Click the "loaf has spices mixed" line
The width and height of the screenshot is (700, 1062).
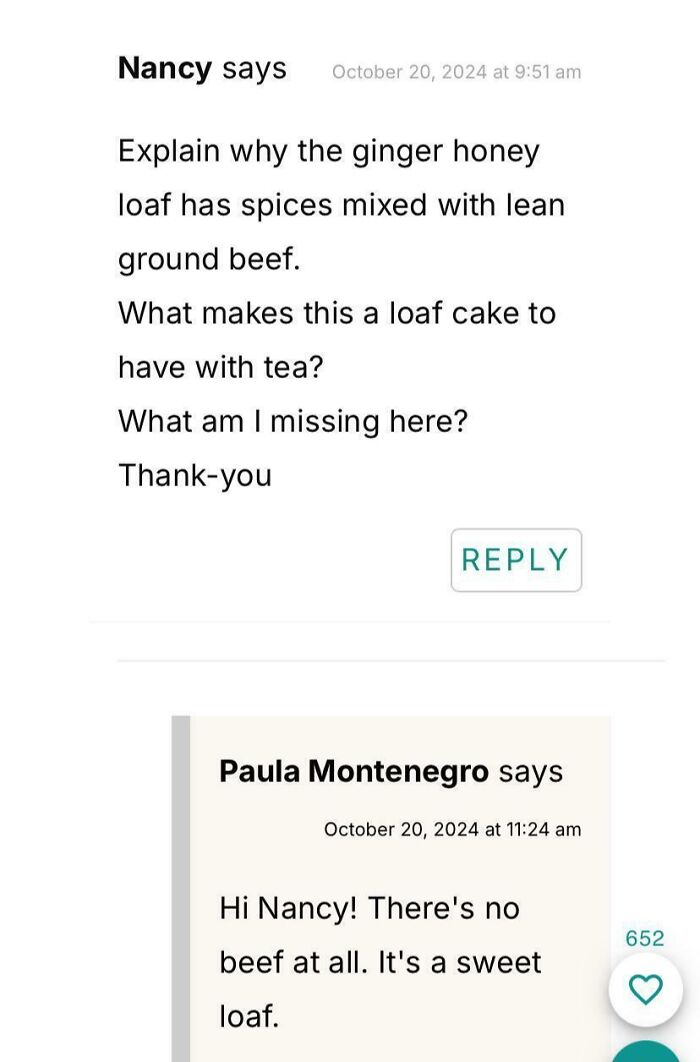tap(341, 205)
